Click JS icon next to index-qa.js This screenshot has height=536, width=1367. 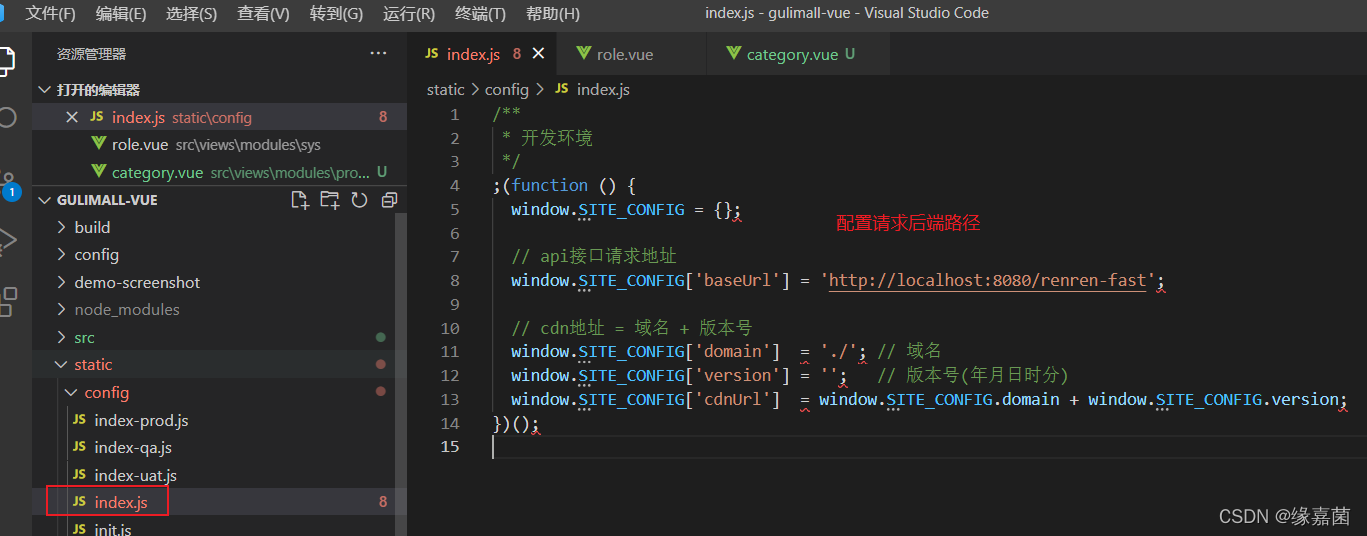point(79,447)
